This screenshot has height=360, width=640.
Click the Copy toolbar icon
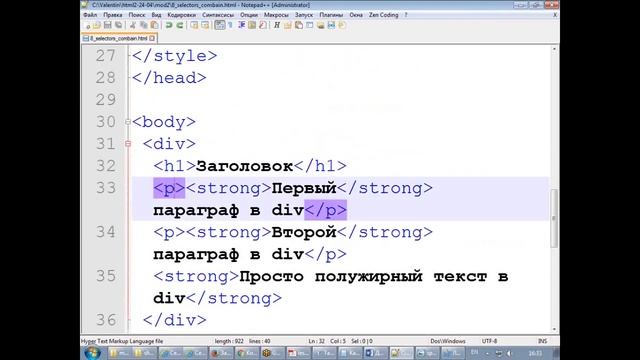[144, 25]
